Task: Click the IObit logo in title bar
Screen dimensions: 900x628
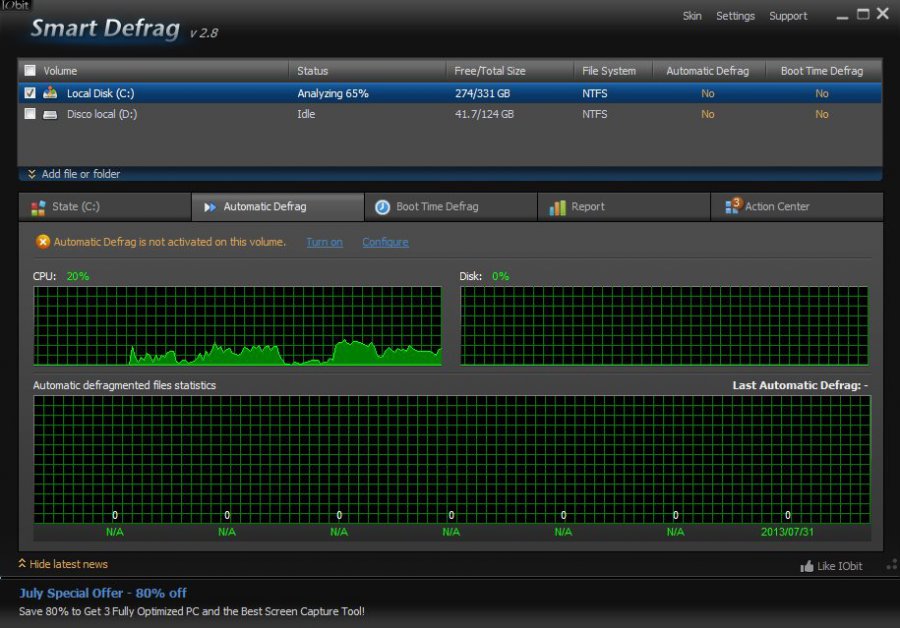Action: coord(15,5)
